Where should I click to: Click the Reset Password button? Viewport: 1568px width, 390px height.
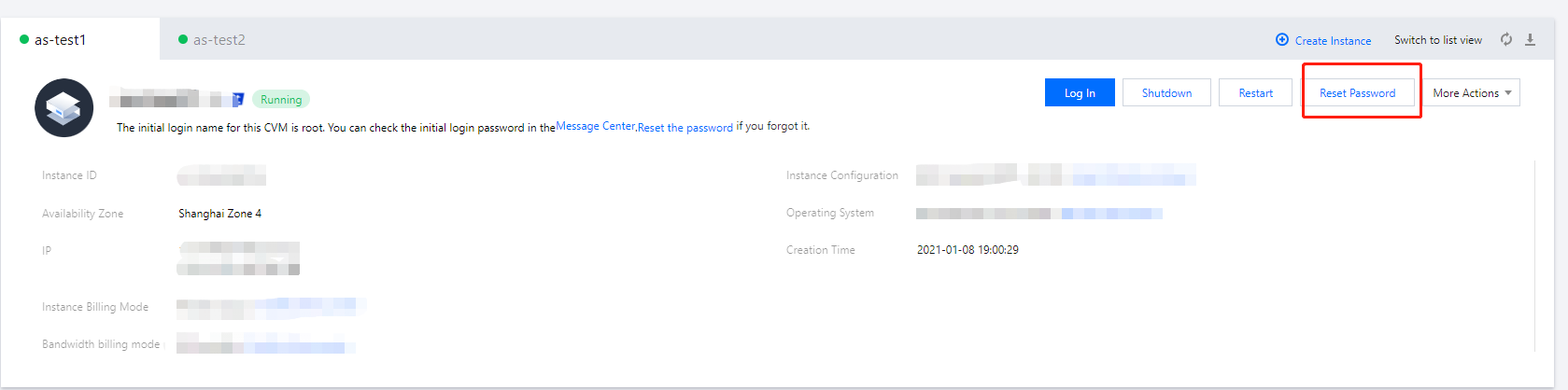click(1357, 93)
